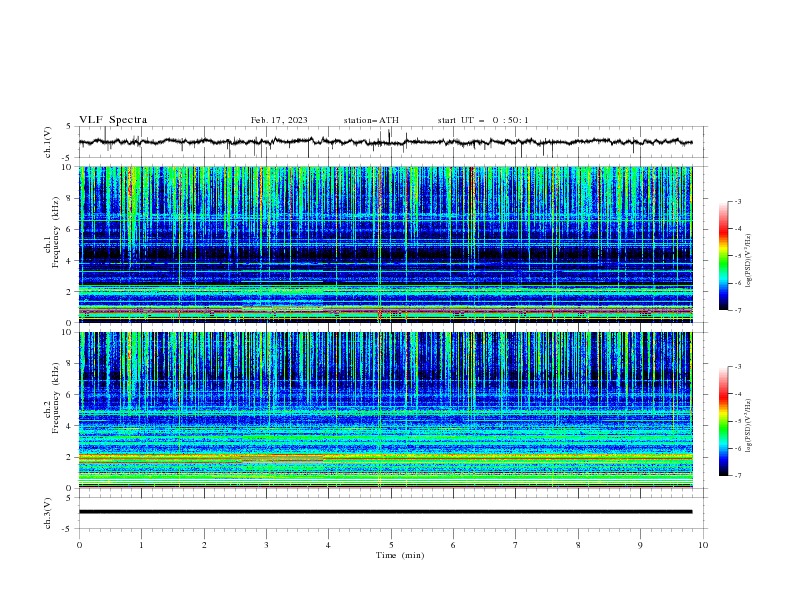Click the upper ch.1 PSD color bar
Image resolution: width=792 pixels, height=612 pixels.
click(x=724, y=256)
